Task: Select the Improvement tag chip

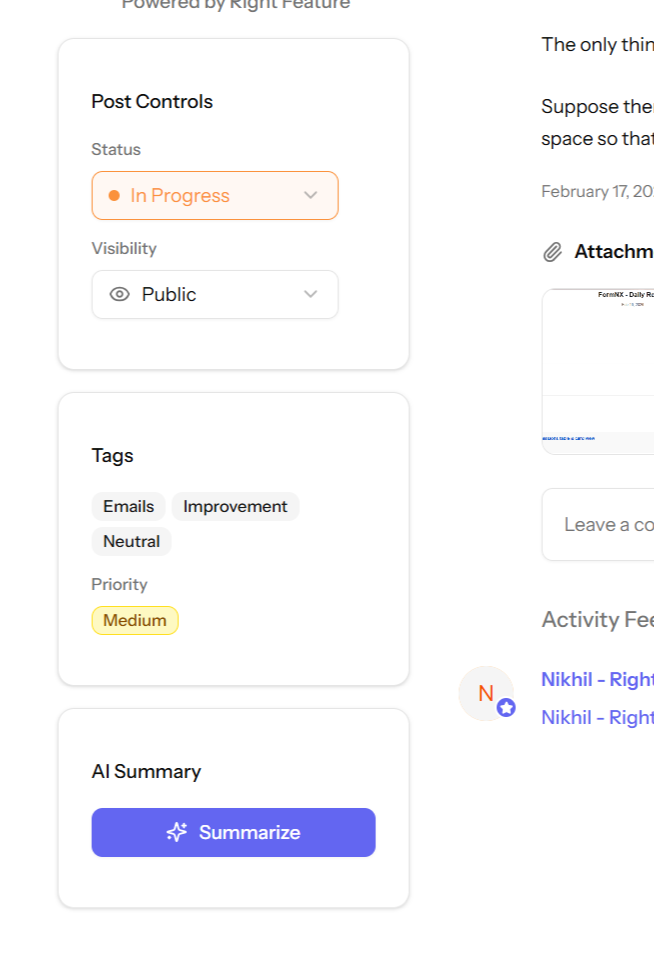Action: (235, 506)
